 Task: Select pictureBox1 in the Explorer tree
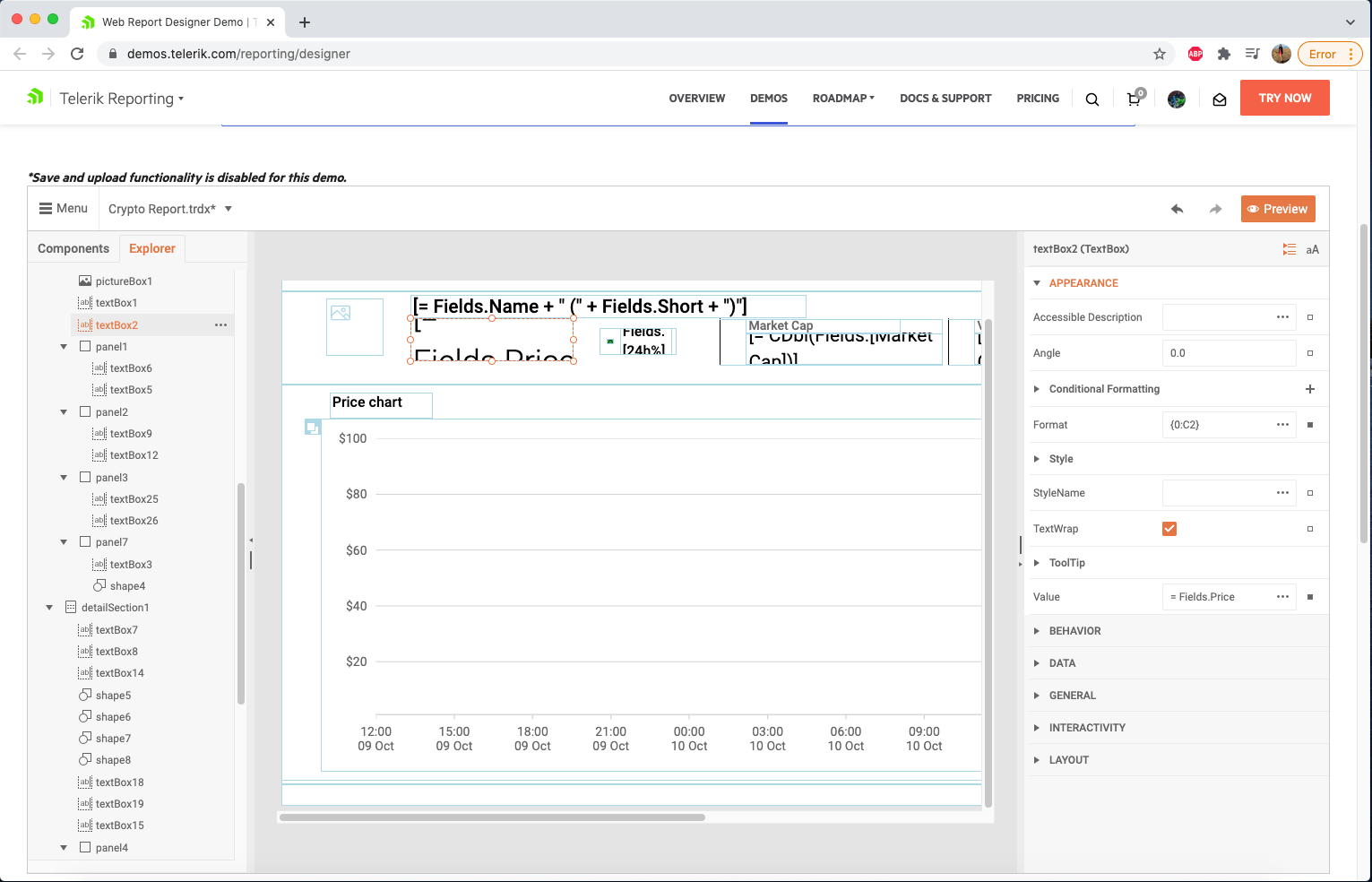[124, 281]
